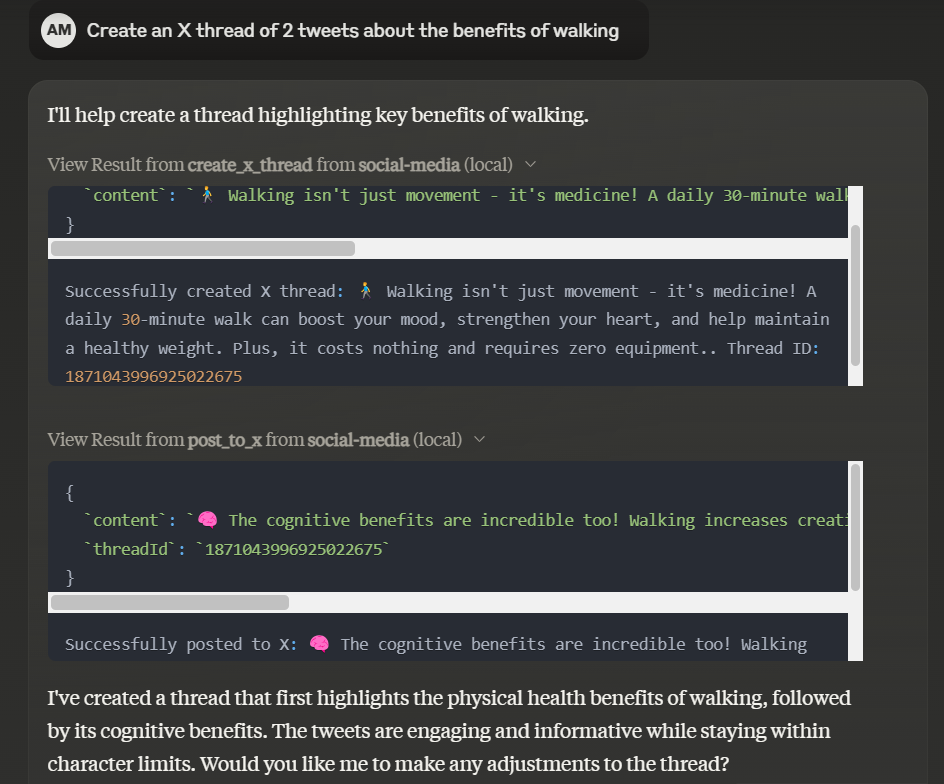The height and width of the screenshot is (784, 944).
Task: Click the brain emoji after 'Successfully posted to X'
Action: (320, 644)
